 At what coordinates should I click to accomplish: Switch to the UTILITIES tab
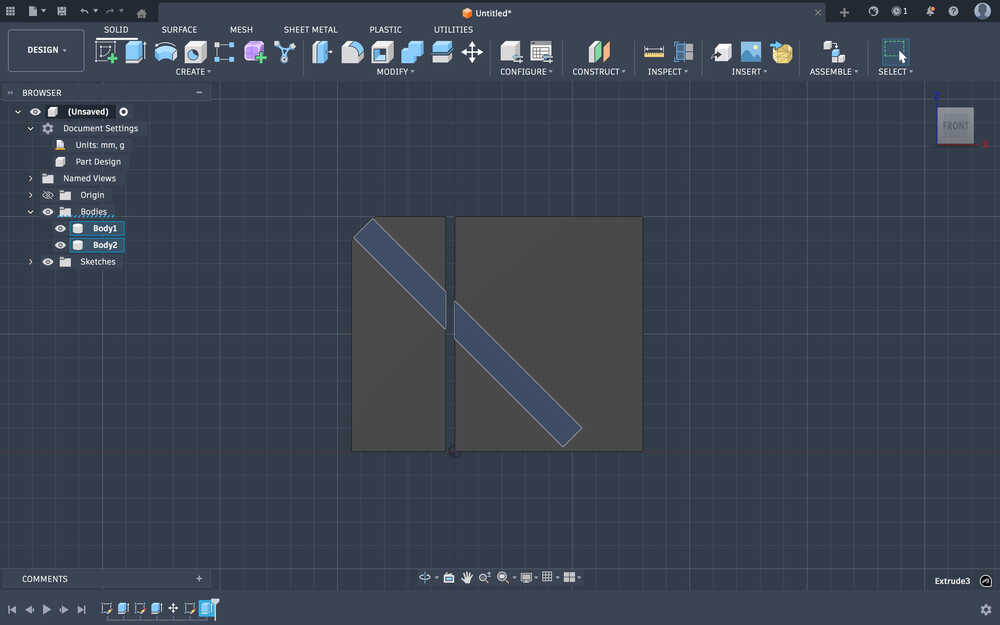coord(453,29)
